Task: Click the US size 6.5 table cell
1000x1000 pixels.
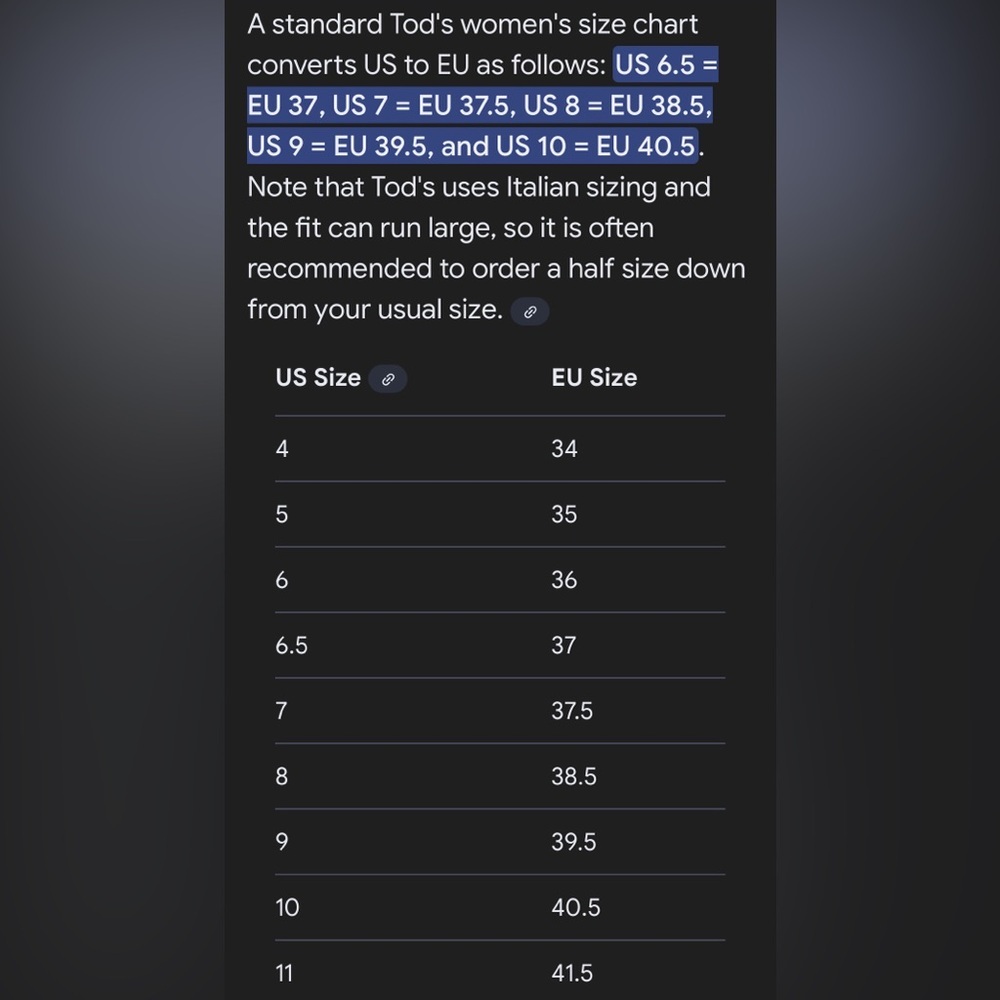Action: click(x=292, y=646)
